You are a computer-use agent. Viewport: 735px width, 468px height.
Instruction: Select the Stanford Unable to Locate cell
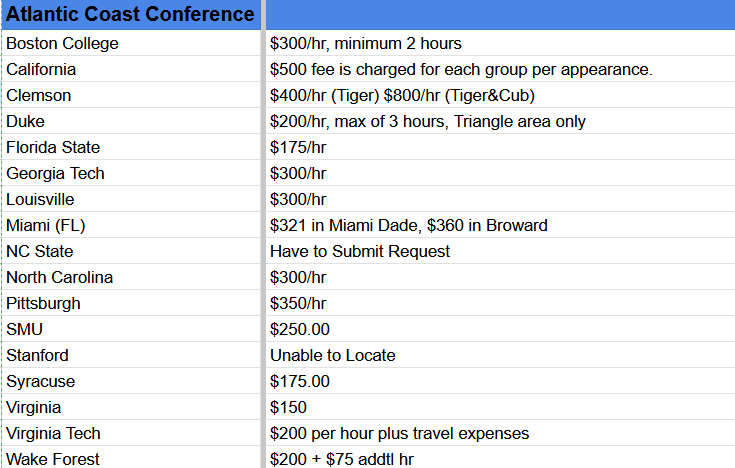500,355
